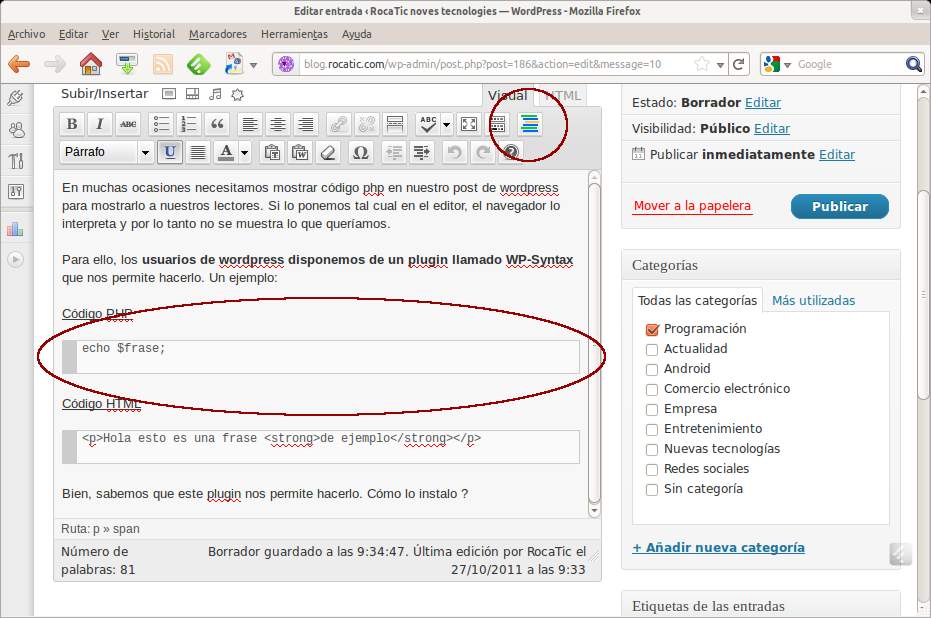Insert an ordered numbered list
Image resolution: width=931 pixels, height=618 pixels.
[189, 124]
